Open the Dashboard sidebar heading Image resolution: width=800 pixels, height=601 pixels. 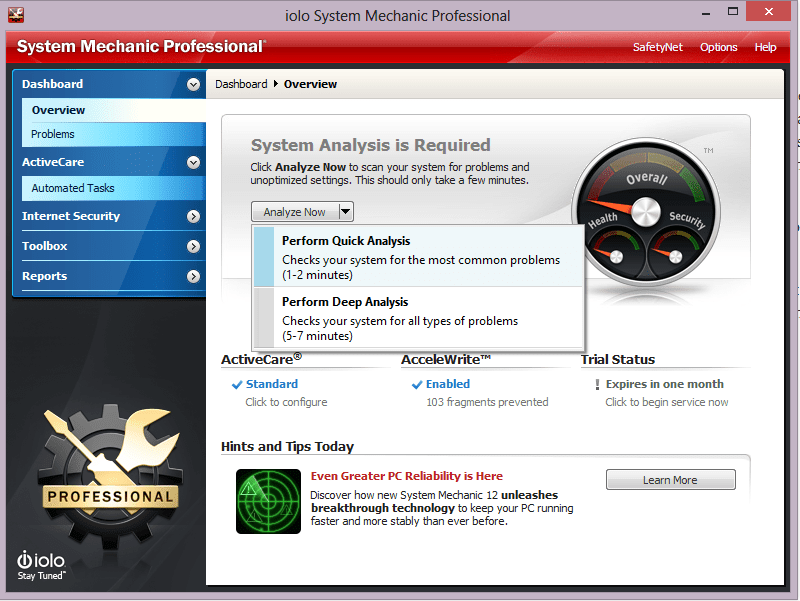[x=53, y=84]
